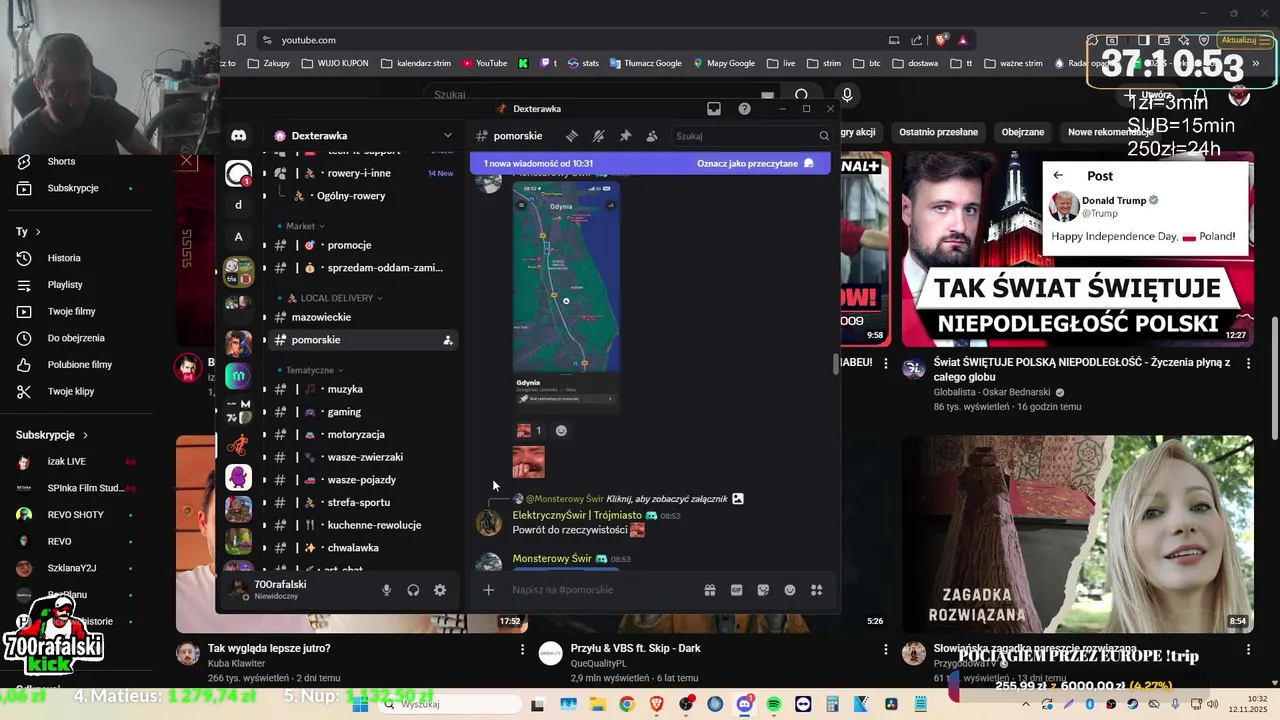Open Spotify from the taskbar
The height and width of the screenshot is (720, 1280).
pos(774,705)
